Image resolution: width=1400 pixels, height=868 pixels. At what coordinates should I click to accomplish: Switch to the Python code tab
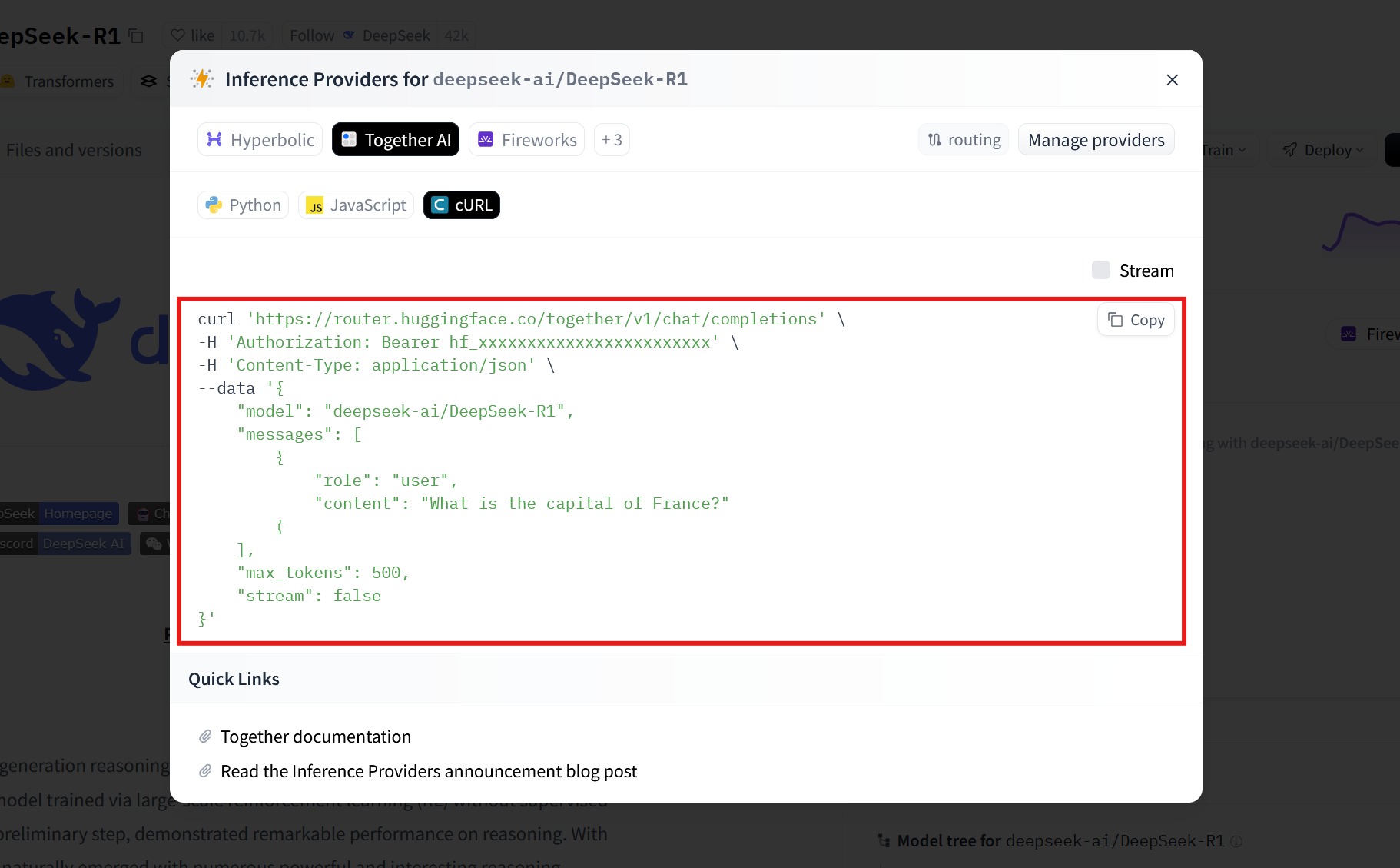[243, 205]
